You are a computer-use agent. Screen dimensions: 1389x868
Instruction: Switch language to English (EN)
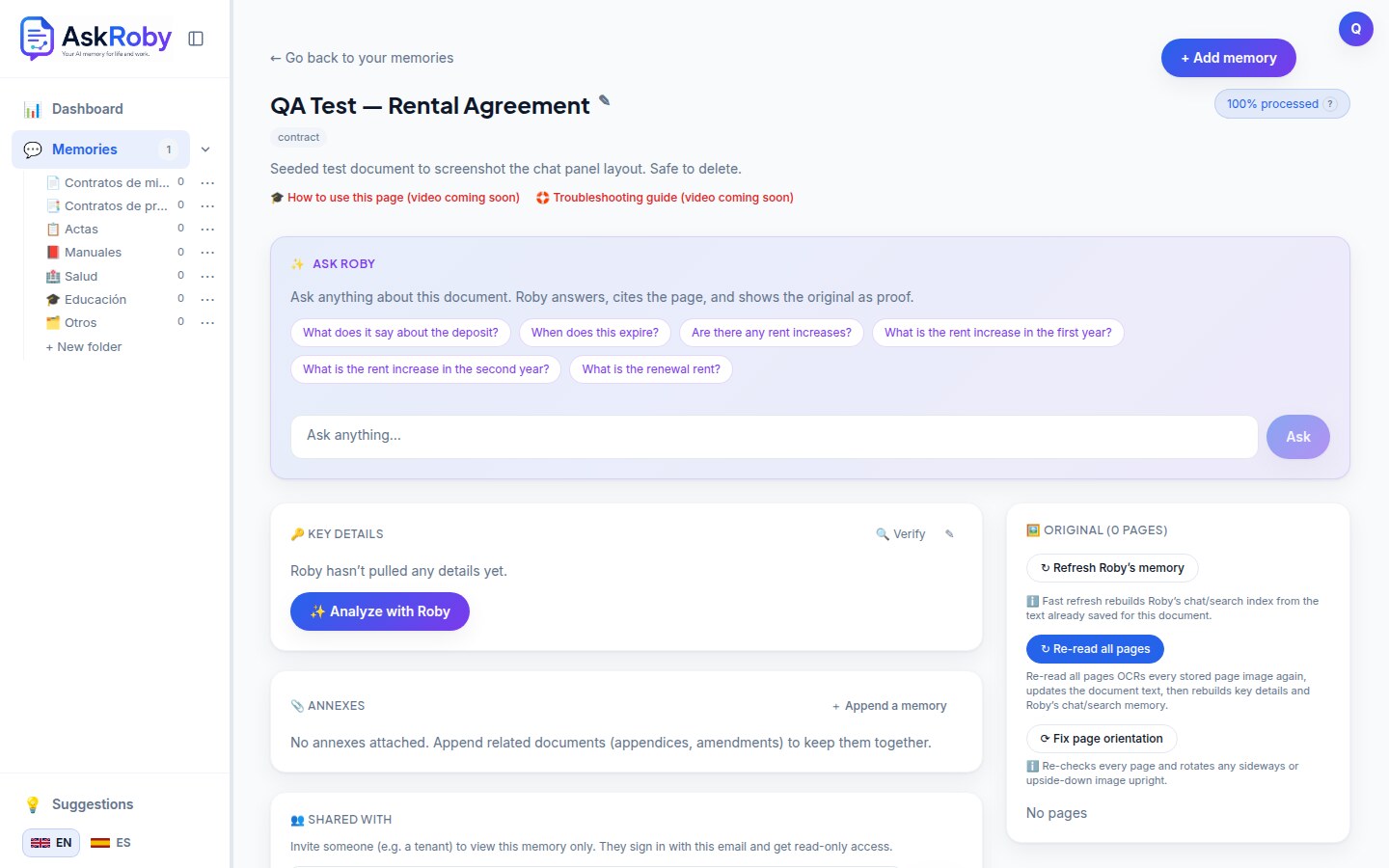click(51, 842)
